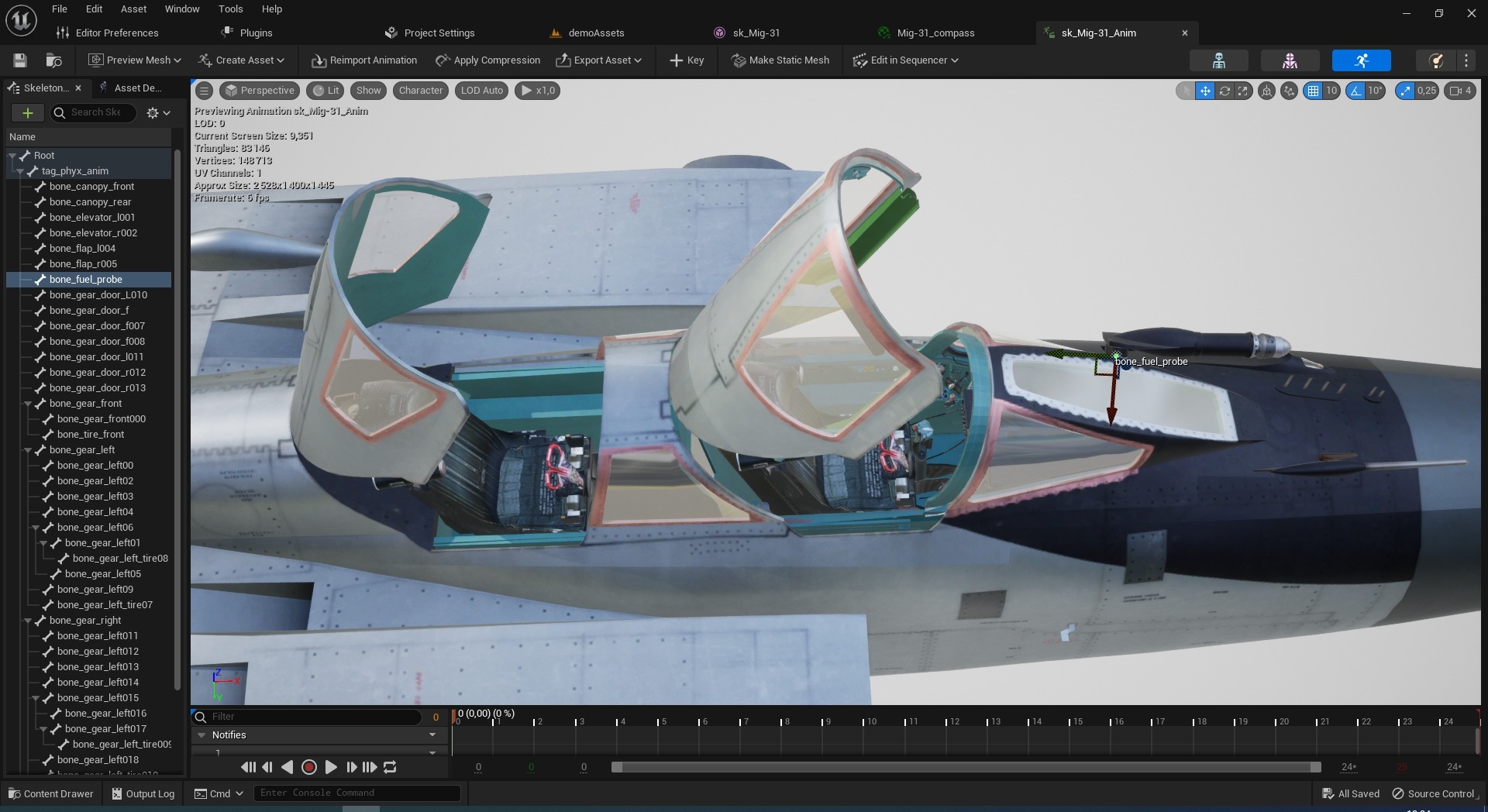Play the animation forward
This screenshot has width=1488, height=812.
pos(331,767)
